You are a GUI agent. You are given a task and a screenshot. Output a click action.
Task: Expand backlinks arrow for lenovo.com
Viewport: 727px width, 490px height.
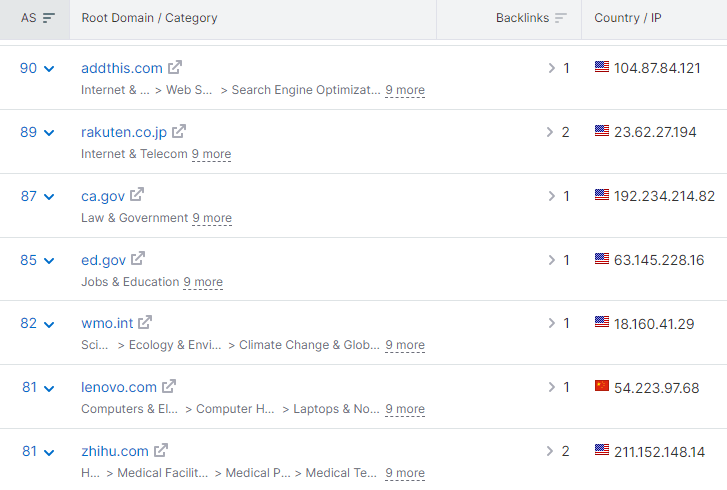(551, 387)
